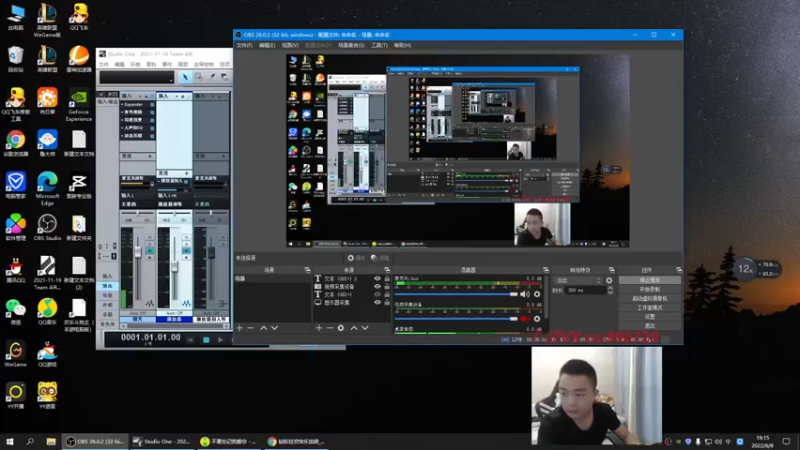Image resolution: width=800 pixels, height=450 pixels.
Task: Open the transition type dropdown in OBS
Action: (x=578, y=281)
